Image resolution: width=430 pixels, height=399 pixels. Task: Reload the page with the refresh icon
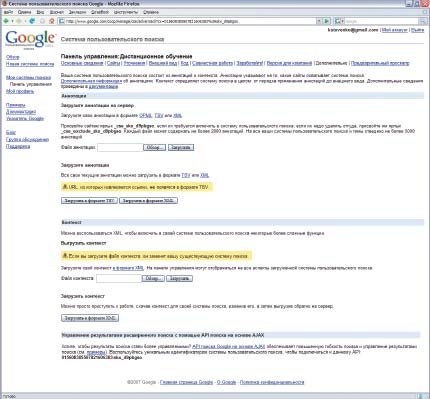tap(32, 21)
